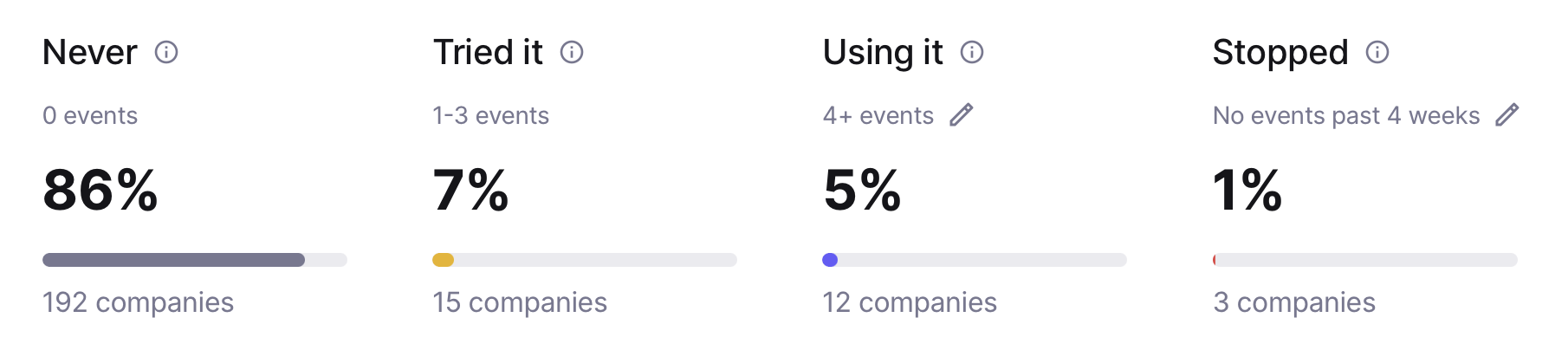The image size is (1568, 350).
Task: Open the 192 companies list
Action: tap(138, 302)
